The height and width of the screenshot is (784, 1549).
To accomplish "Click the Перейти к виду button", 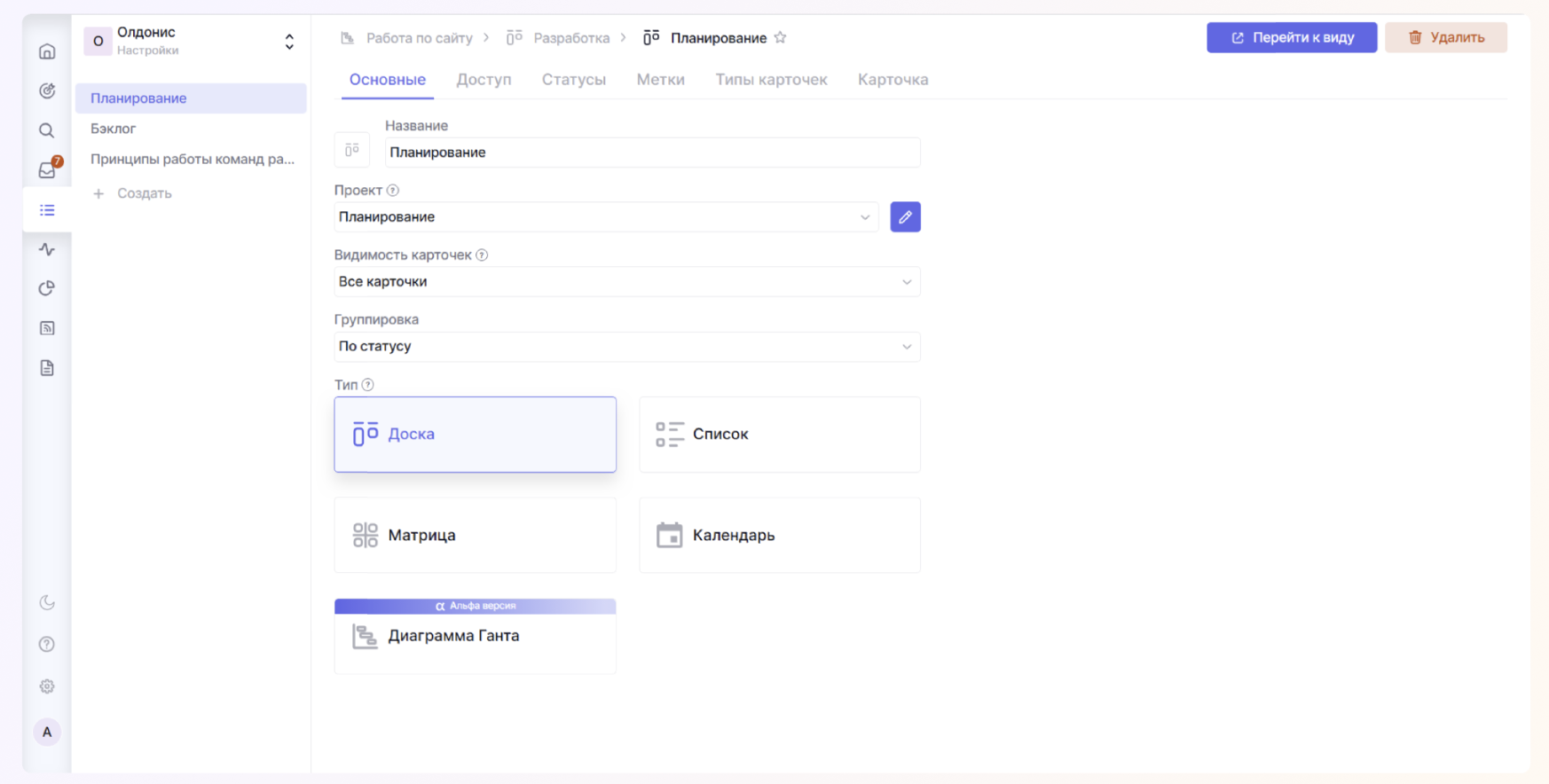I will click(1291, 38).
